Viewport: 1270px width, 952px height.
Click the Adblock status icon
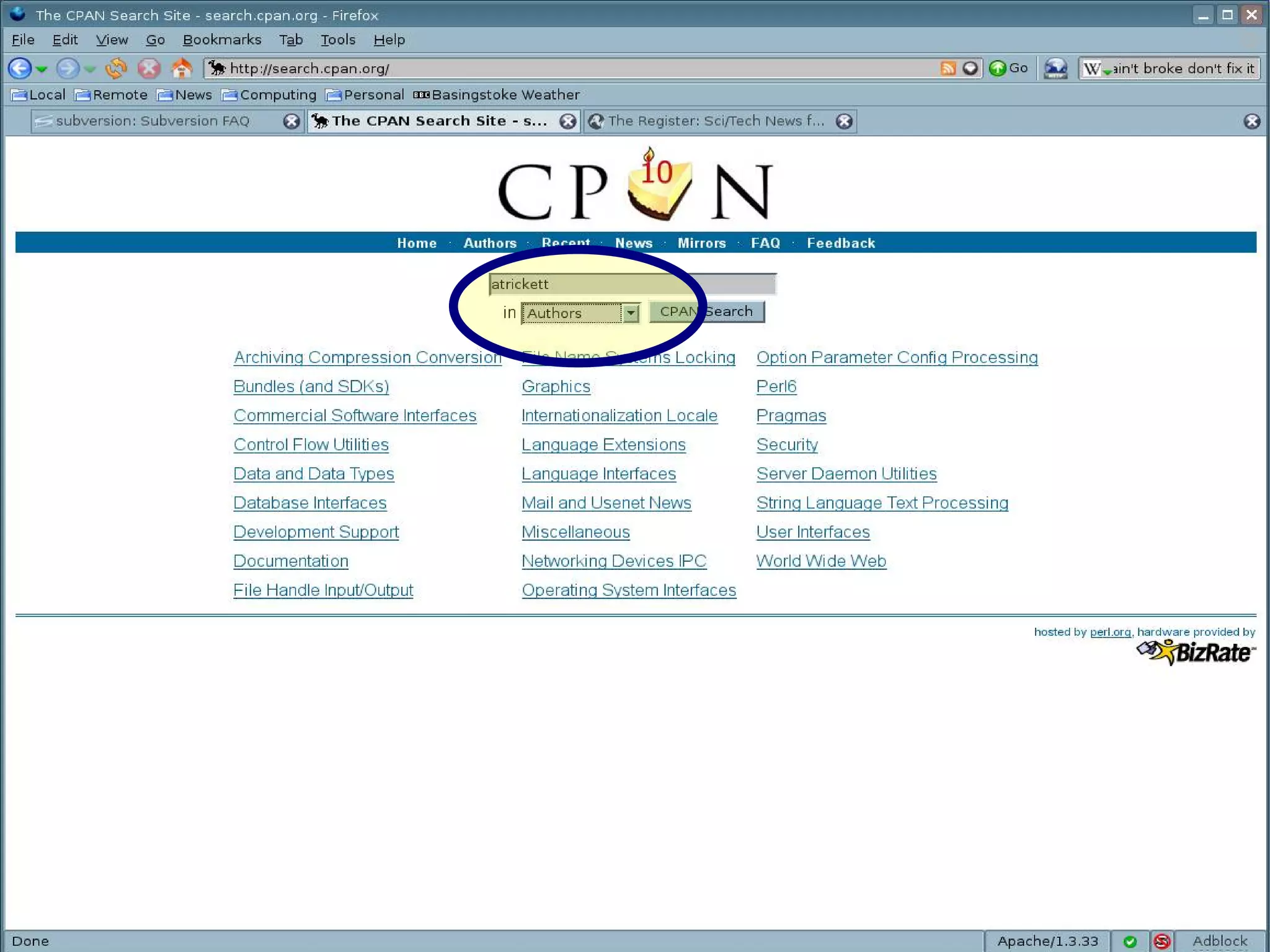[x=1219, y=941]
